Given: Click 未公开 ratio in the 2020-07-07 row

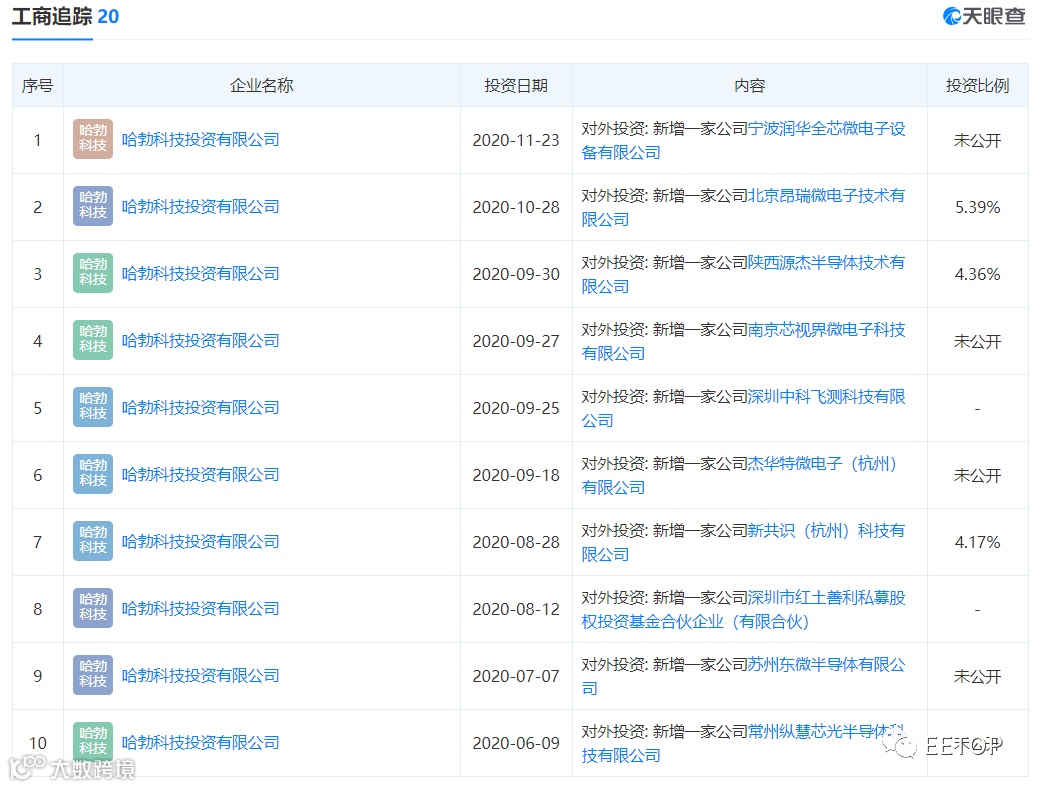Looking at the screenshot, I should point(977,676).
